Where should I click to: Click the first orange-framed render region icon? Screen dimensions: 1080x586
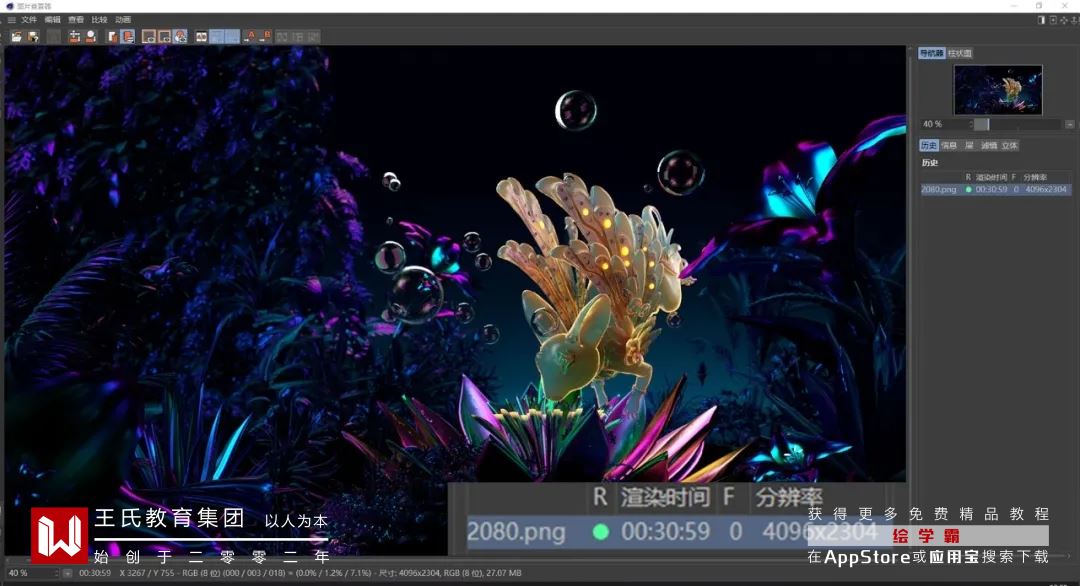[149, 36]
